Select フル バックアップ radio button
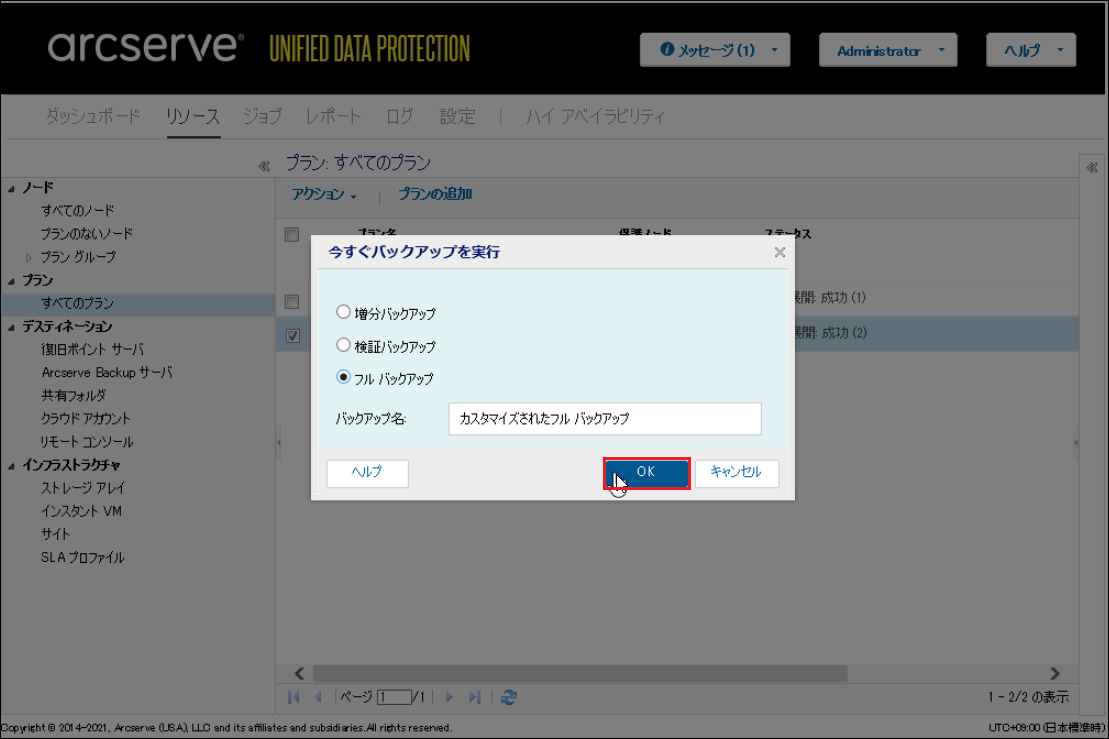Image resolution: width=1109 pixels, height=739 pixels. pos(343,377)
